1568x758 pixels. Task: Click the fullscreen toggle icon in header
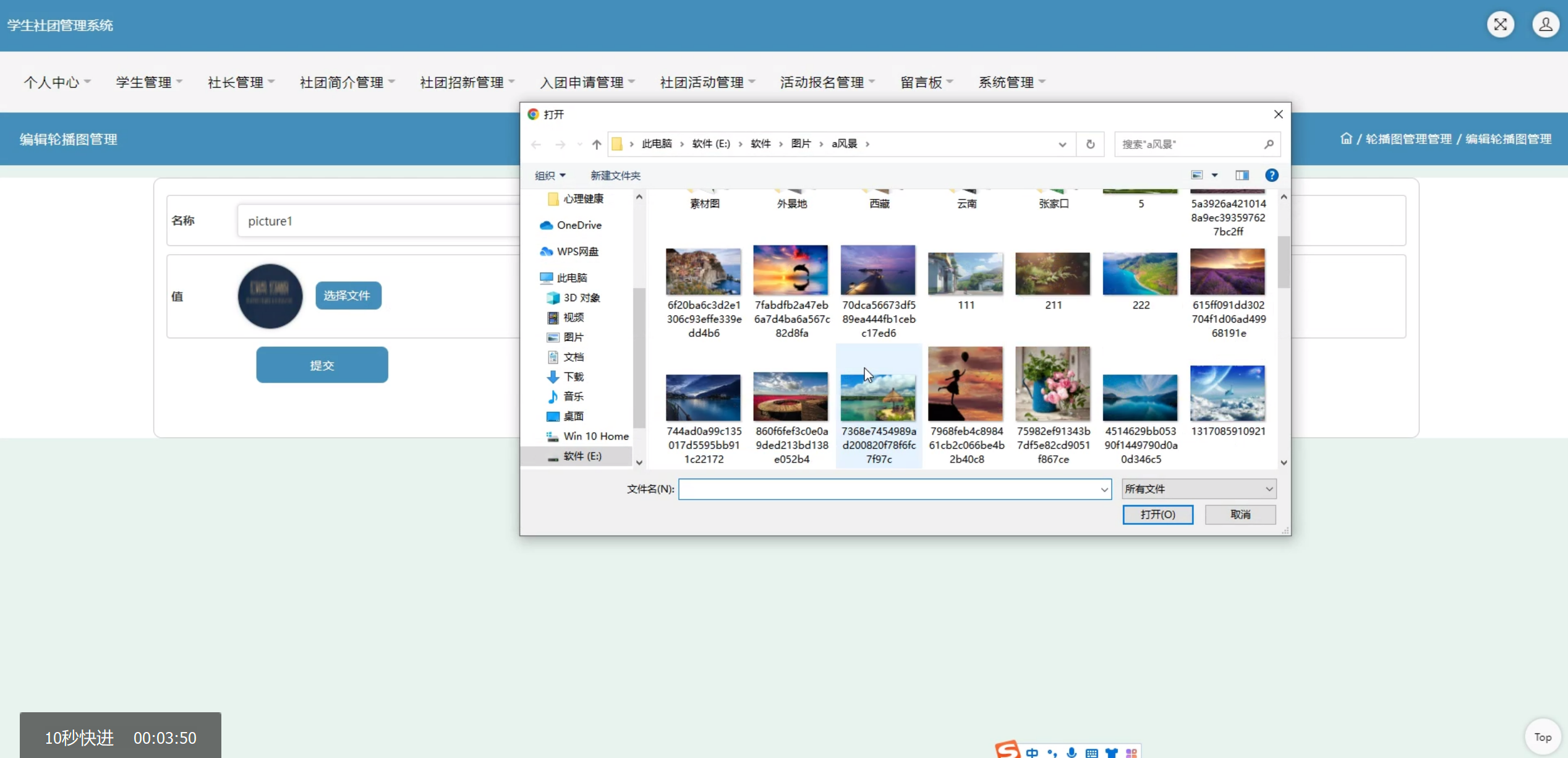1500,25
